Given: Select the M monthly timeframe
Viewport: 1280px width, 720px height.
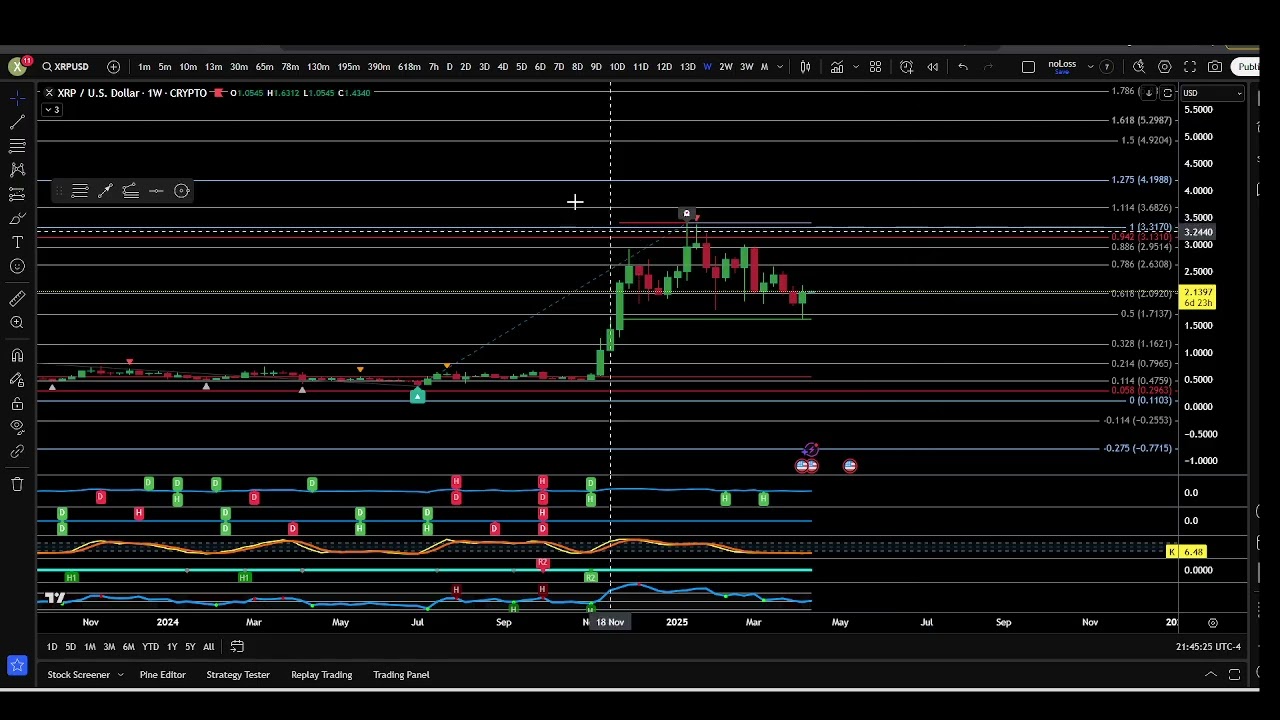Looking at the screenshot, I should 764,67.
